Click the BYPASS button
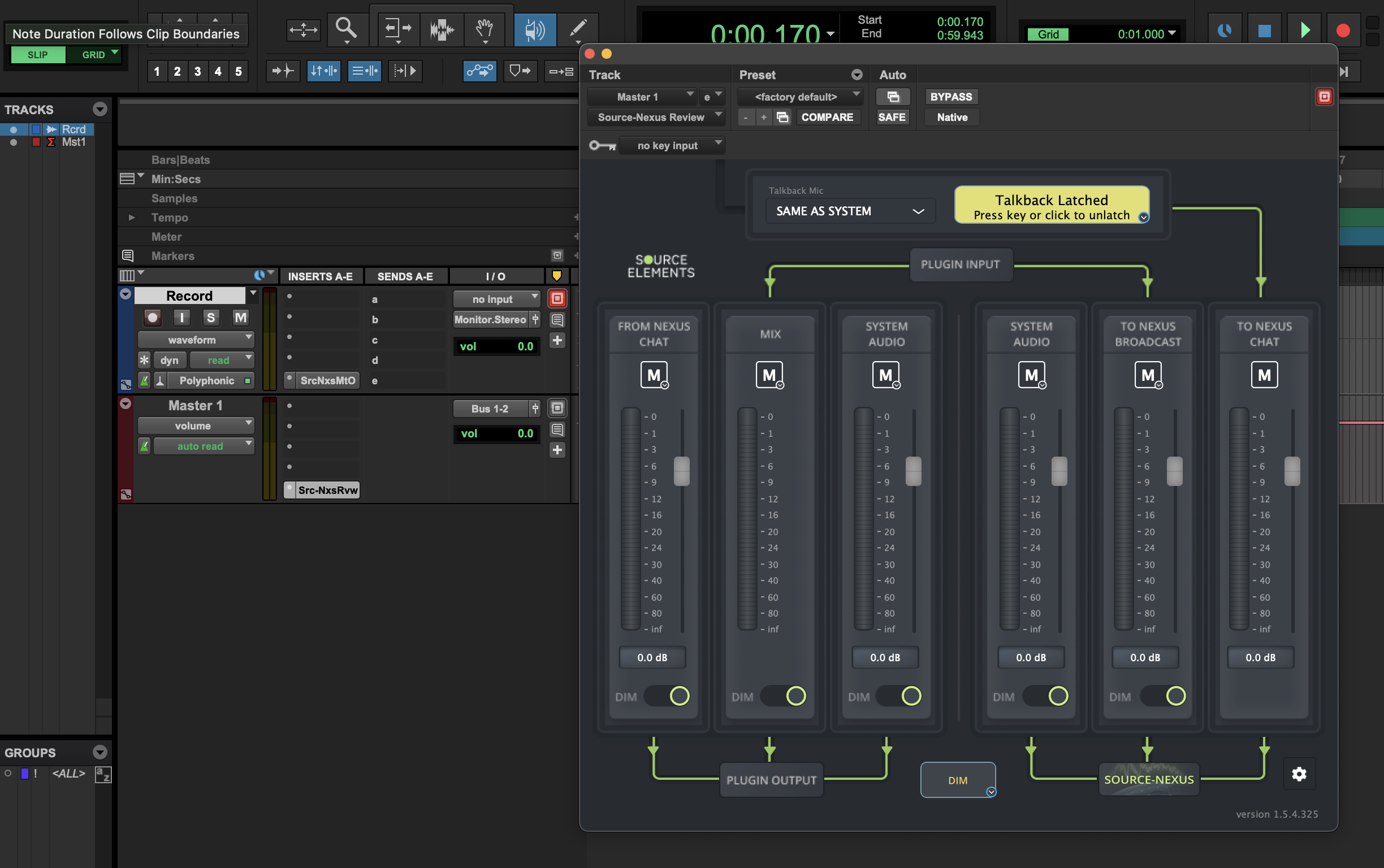1384x868 pixels. click(951, 97)
